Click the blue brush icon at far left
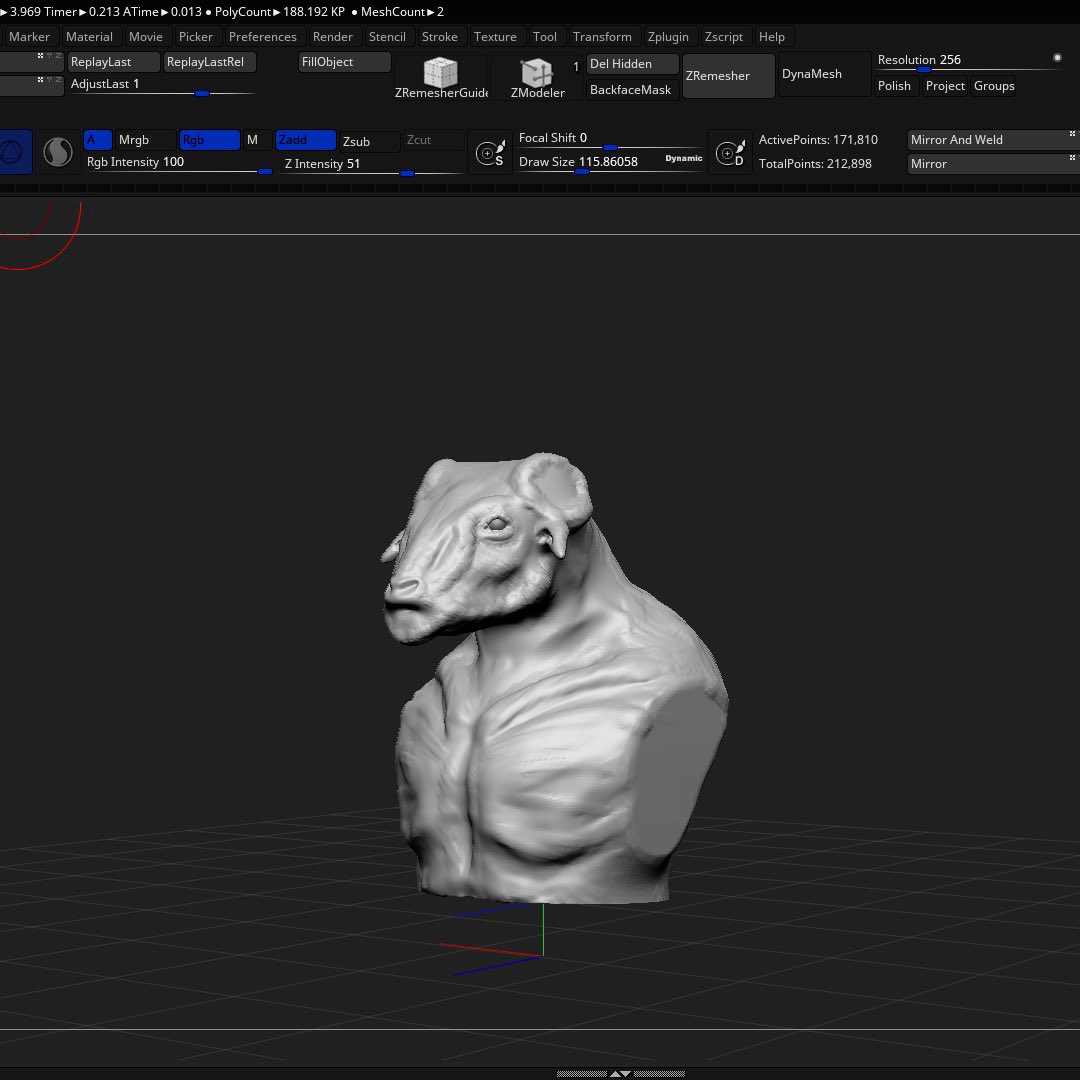This screenshot has height=1080, width=1080. click(x=14, y=152)
